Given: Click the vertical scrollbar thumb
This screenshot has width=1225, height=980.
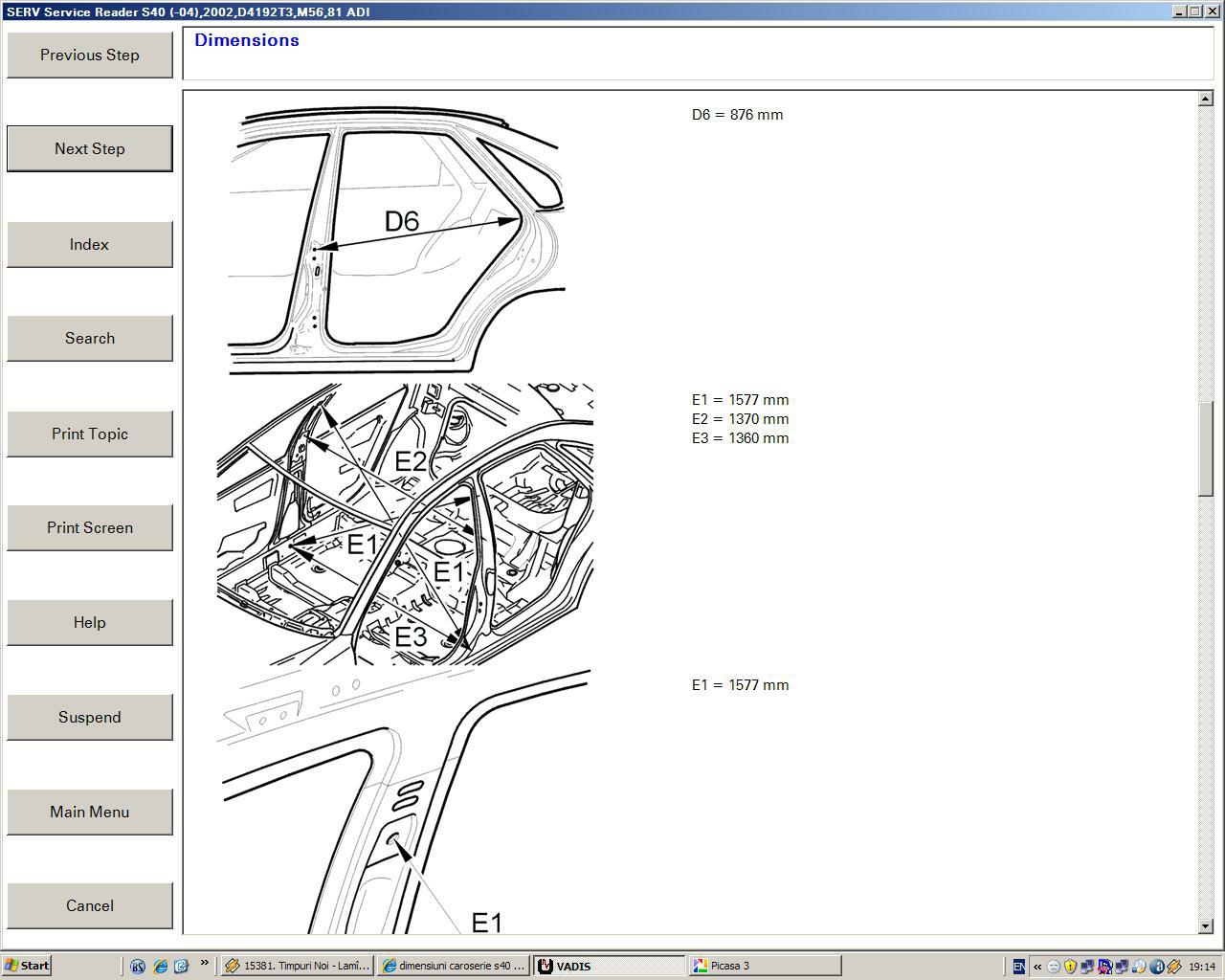Looking at the screenshot, I should click(1205, 448).
